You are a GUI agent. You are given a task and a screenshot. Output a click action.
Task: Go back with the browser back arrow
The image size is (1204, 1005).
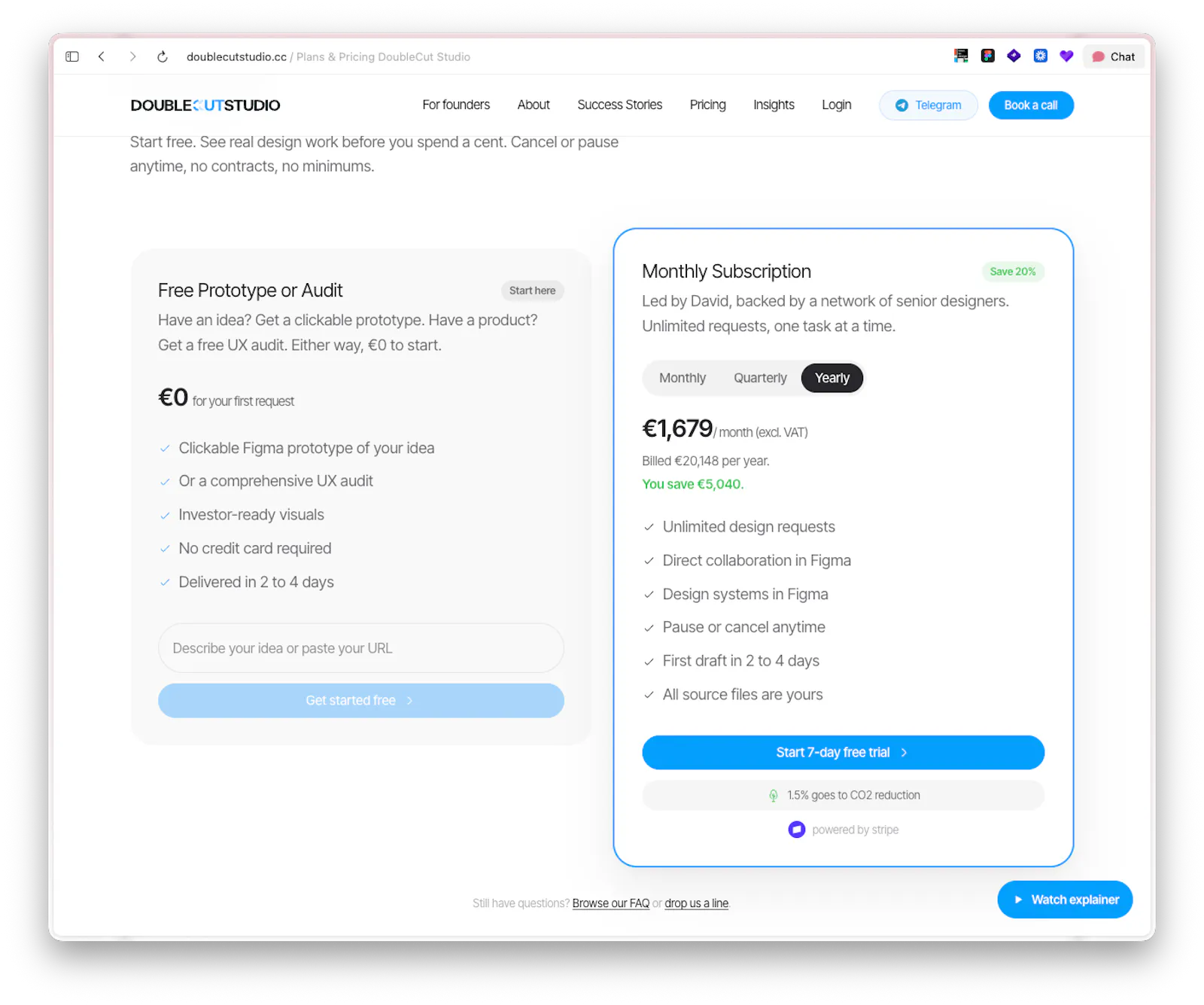click(x=102, y=56)
